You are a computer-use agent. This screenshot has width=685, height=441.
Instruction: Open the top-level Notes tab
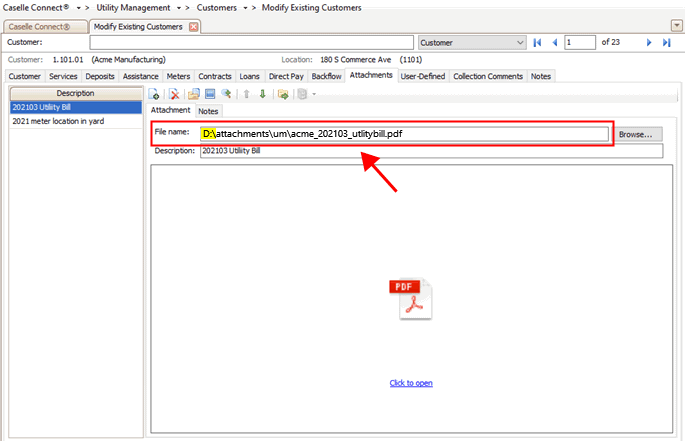pyautogui.click(x=541, y=76)
